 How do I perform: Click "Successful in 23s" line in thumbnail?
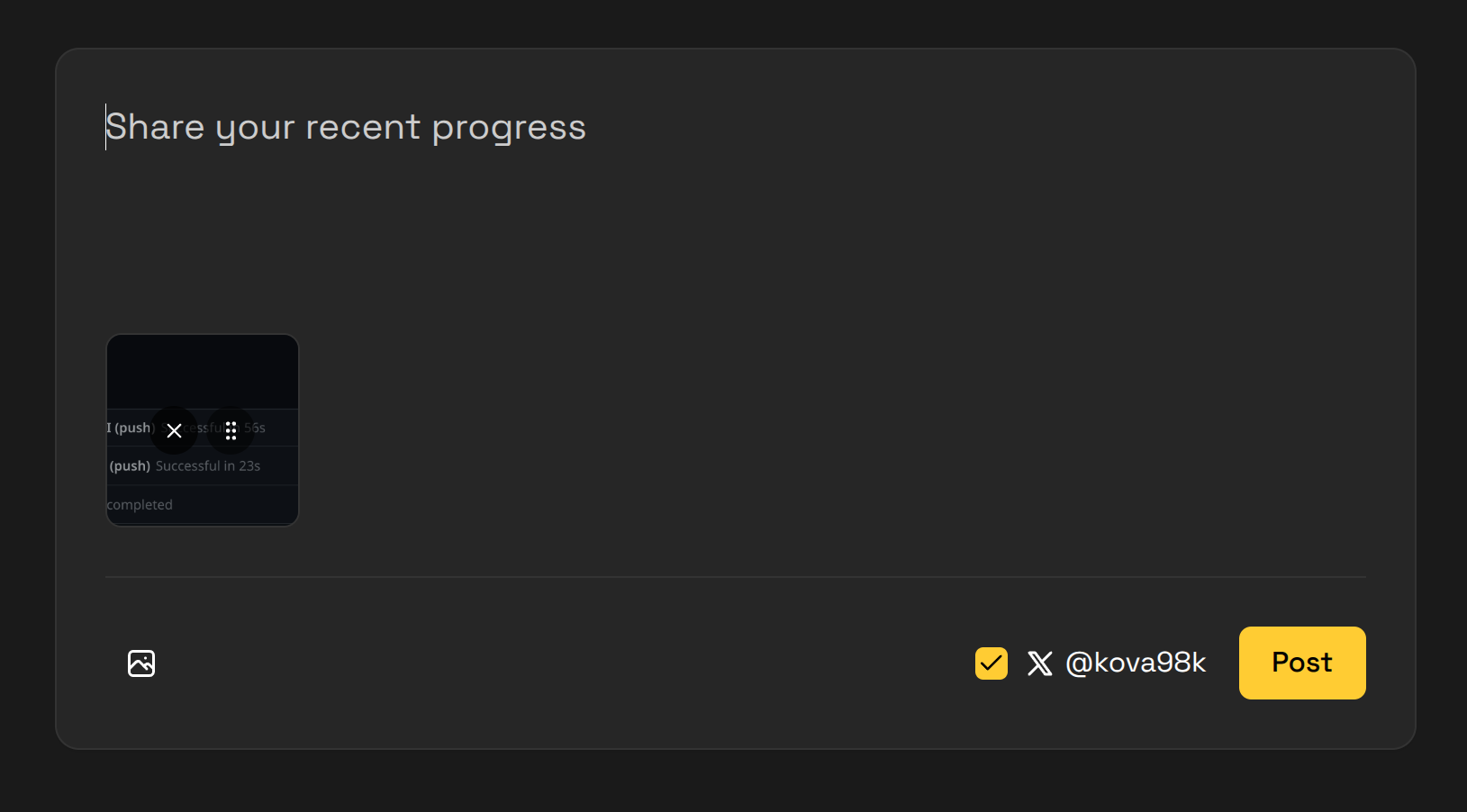[x=208, y=465]
